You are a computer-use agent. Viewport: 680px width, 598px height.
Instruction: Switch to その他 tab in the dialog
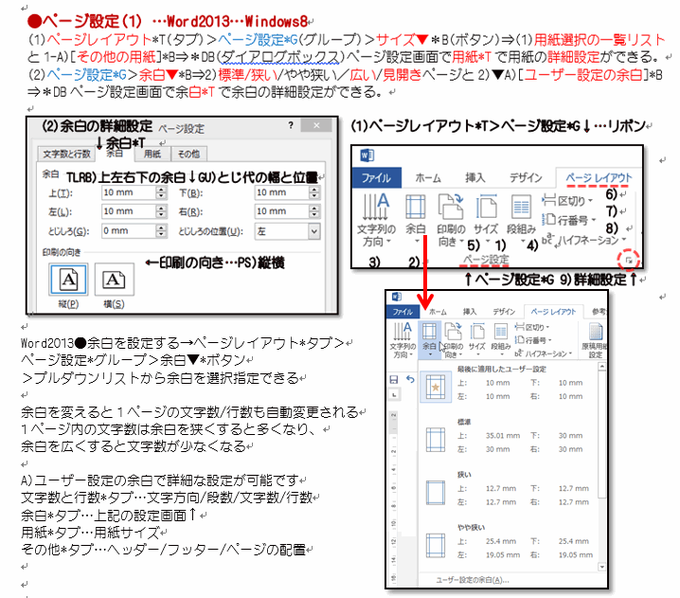[x=189, y=154]
